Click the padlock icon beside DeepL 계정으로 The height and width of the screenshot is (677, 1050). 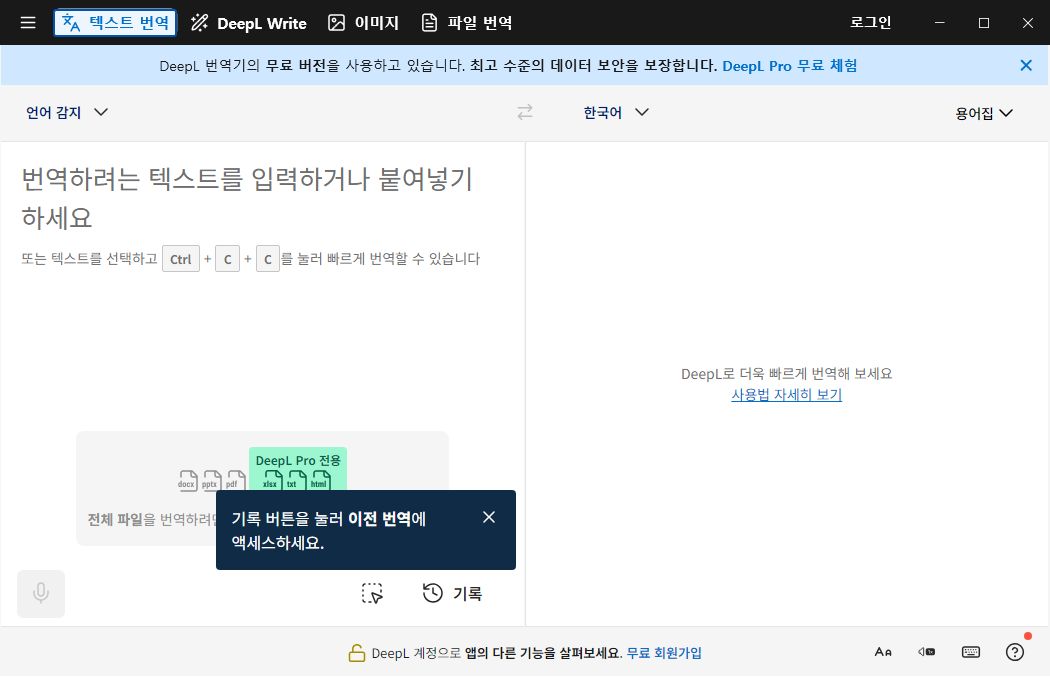357,652
